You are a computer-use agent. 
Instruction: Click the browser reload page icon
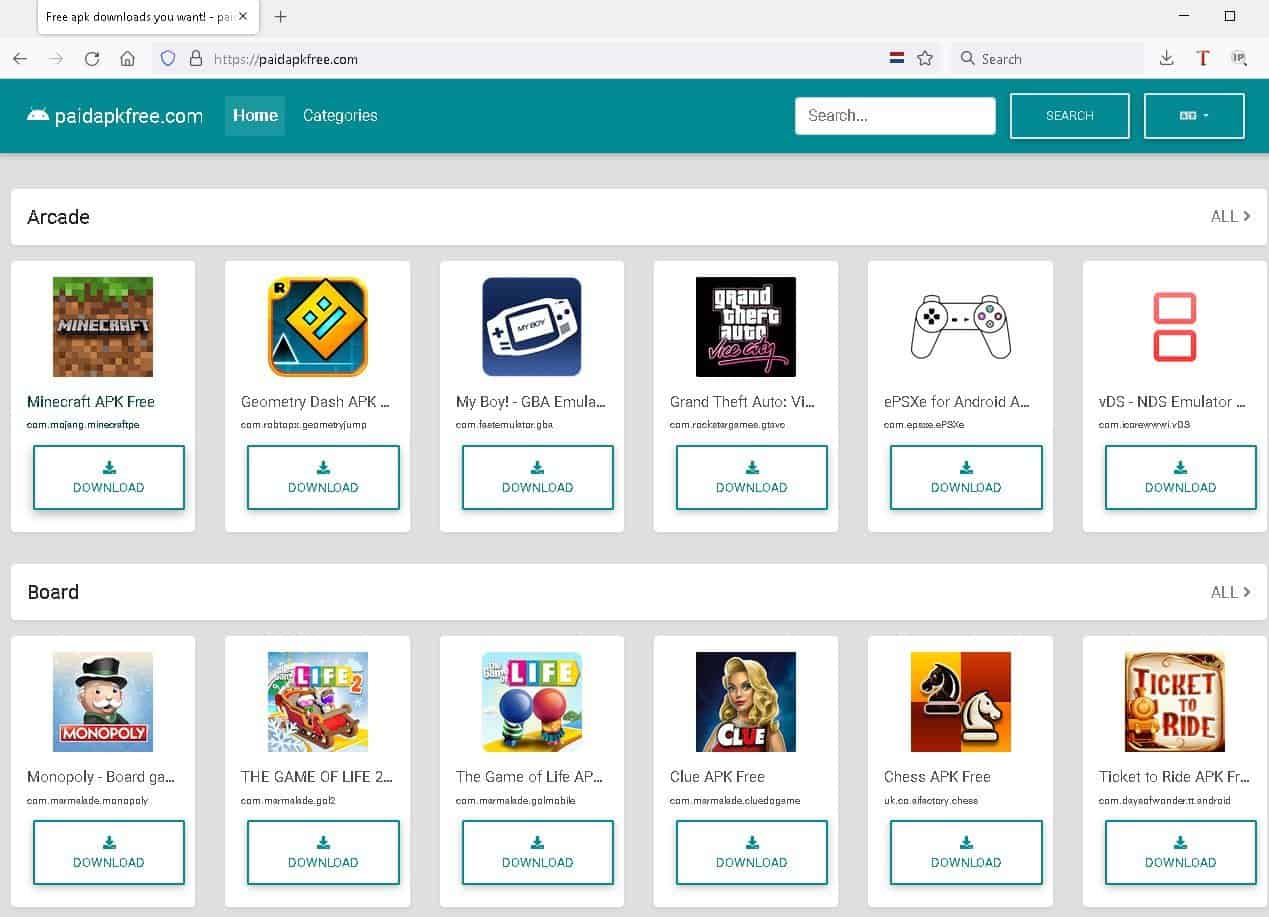pos(92,59)
